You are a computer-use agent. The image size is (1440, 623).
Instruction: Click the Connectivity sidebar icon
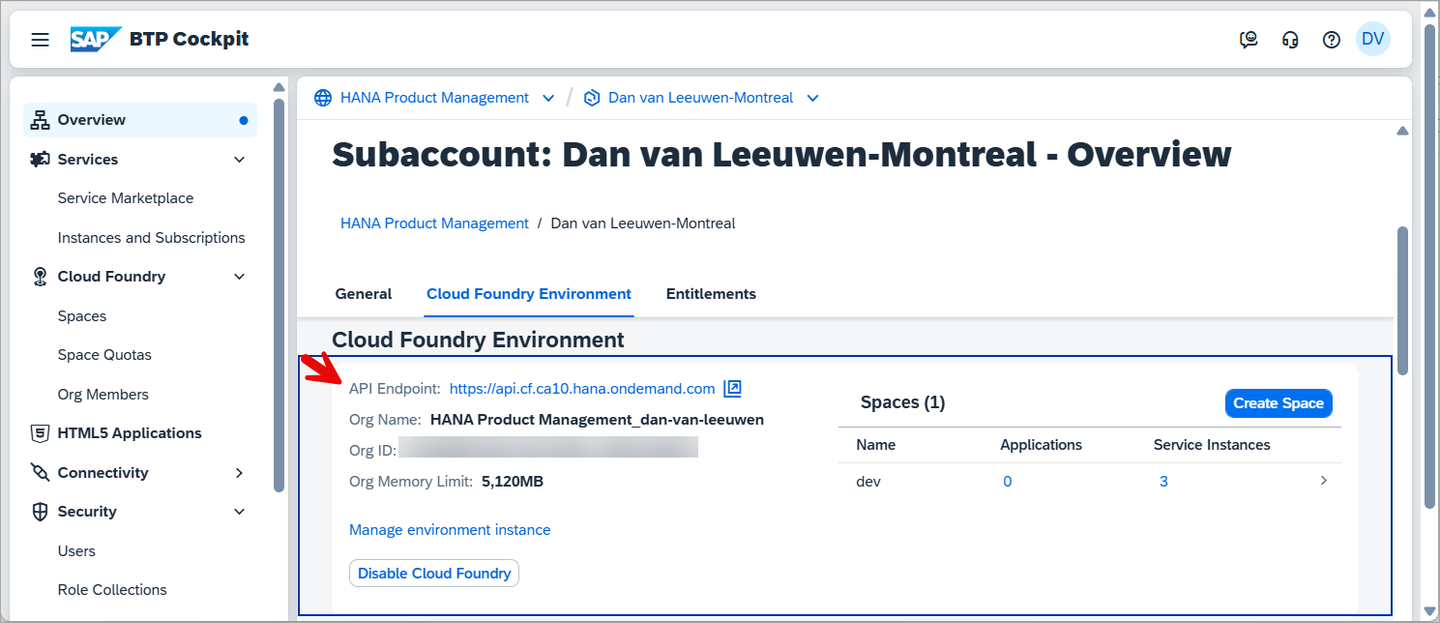(40, 472)
